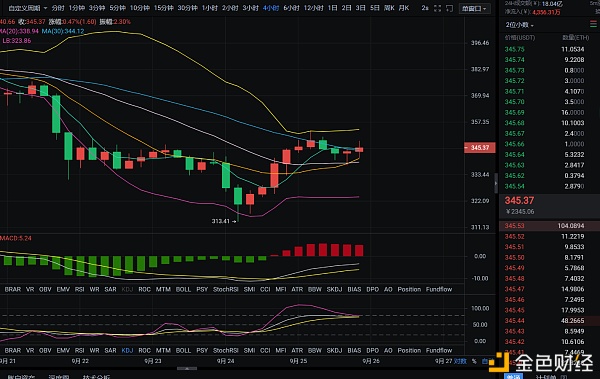The image size is (600, 379).
Task: Select BIAS in bottom indicator row
Action: 354,350
